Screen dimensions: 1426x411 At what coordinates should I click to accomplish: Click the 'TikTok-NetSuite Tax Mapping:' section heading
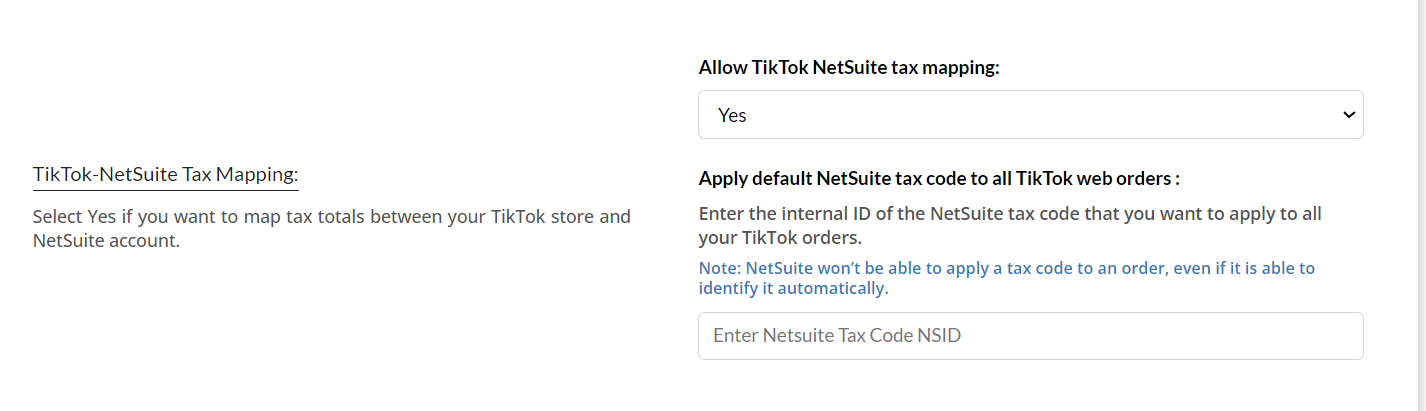(x=165, y=175)
